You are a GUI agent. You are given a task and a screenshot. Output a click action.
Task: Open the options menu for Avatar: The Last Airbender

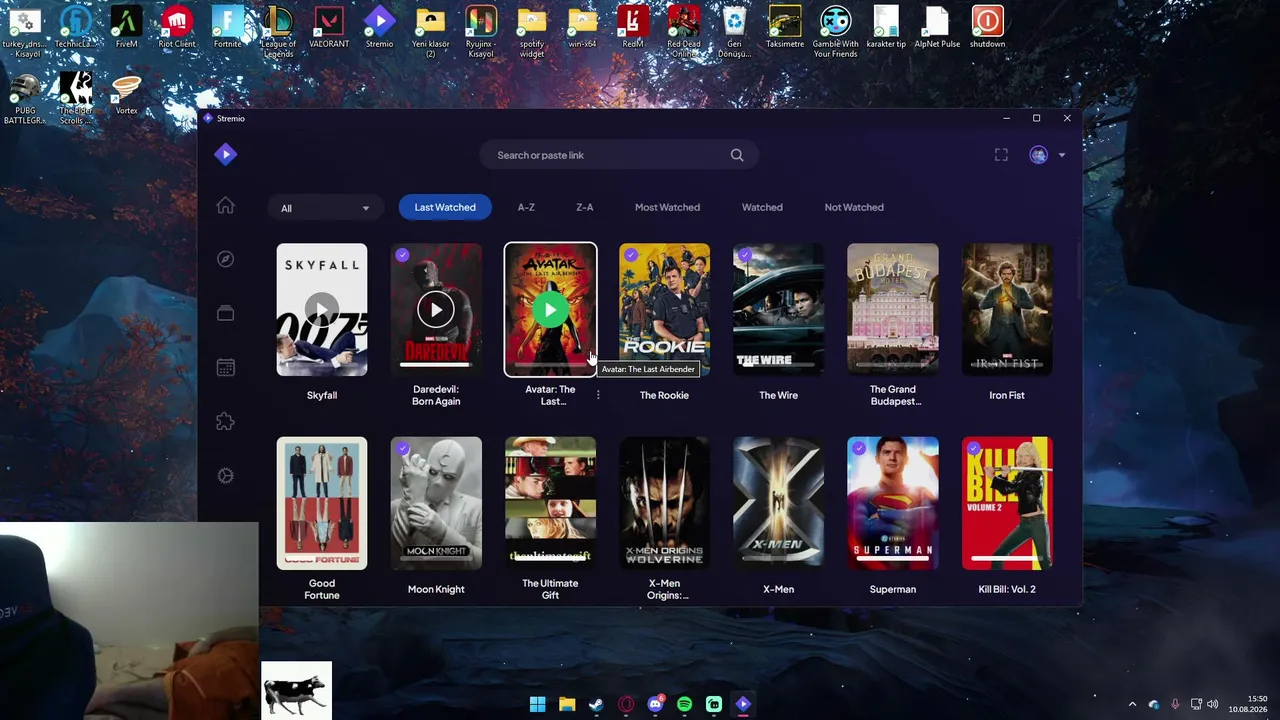598,395
